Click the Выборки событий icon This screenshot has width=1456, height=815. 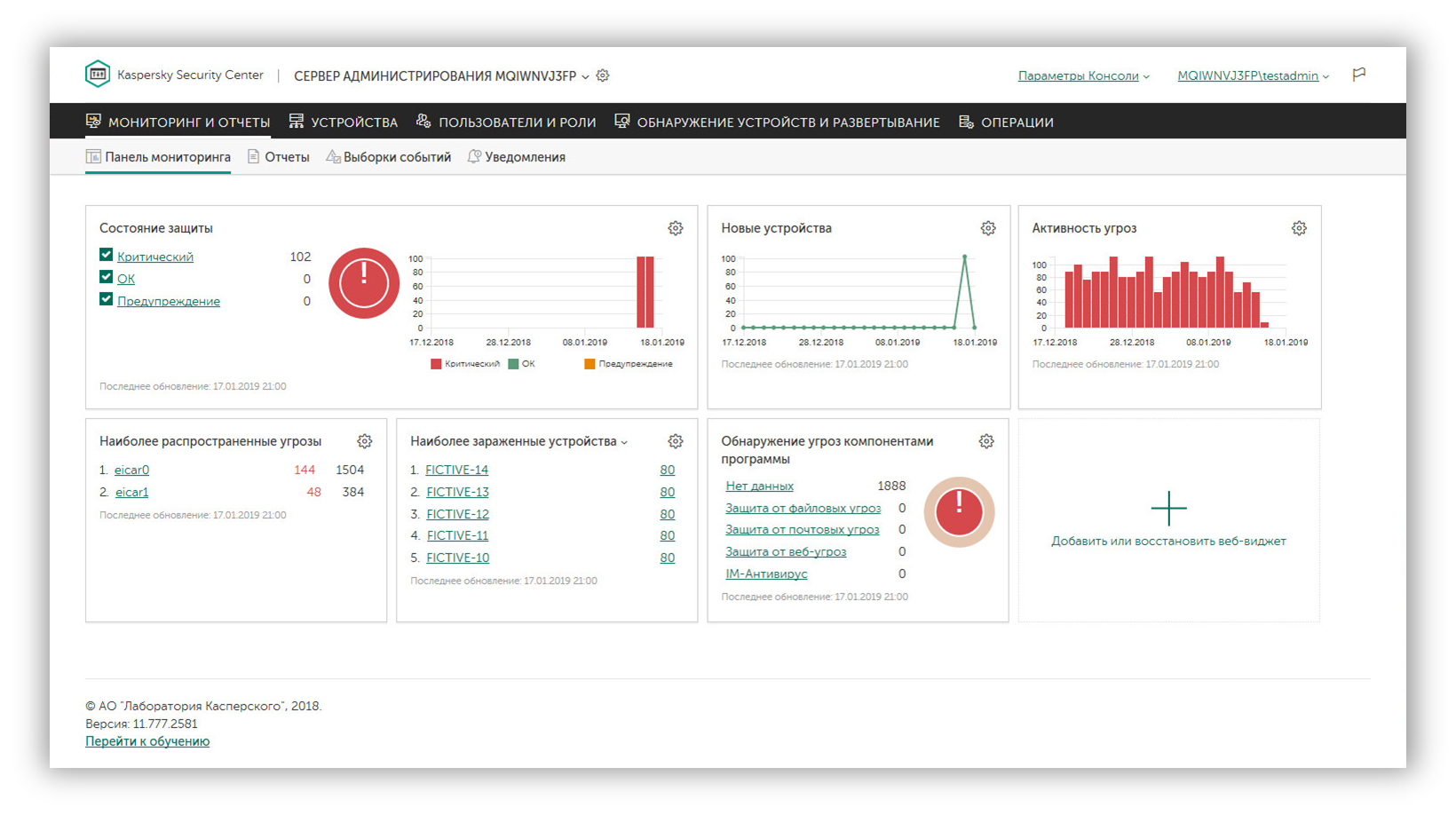tap(333, 156)
